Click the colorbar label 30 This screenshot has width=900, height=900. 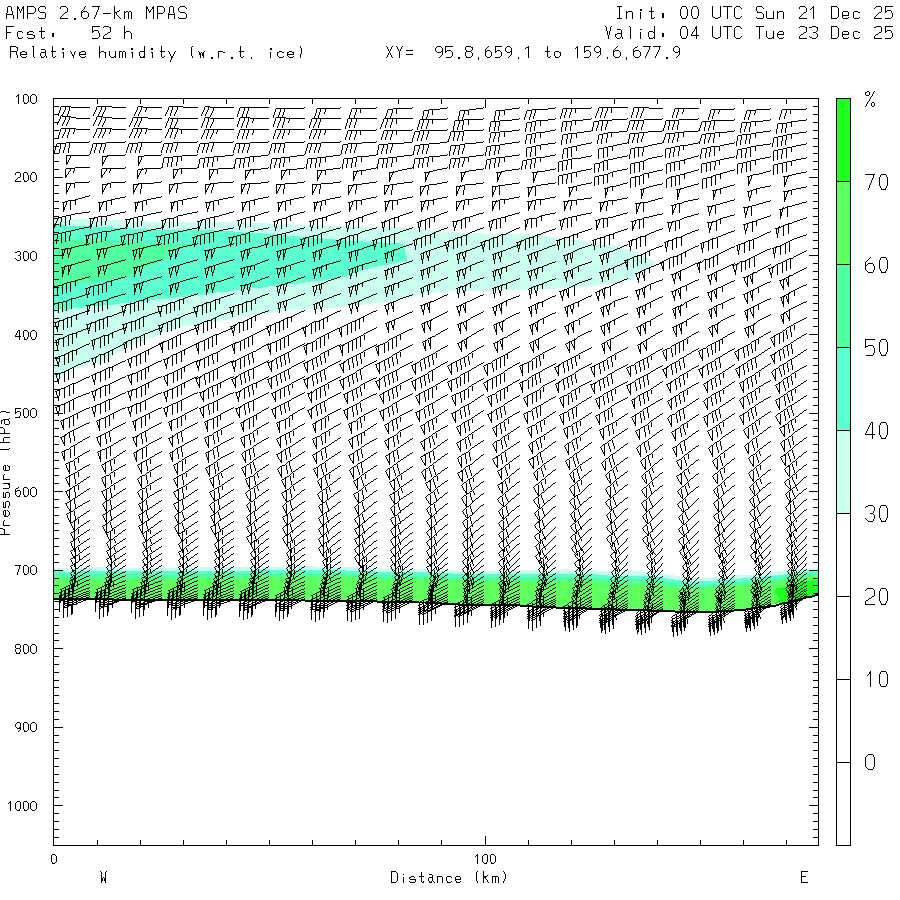(x=876, y=514)
